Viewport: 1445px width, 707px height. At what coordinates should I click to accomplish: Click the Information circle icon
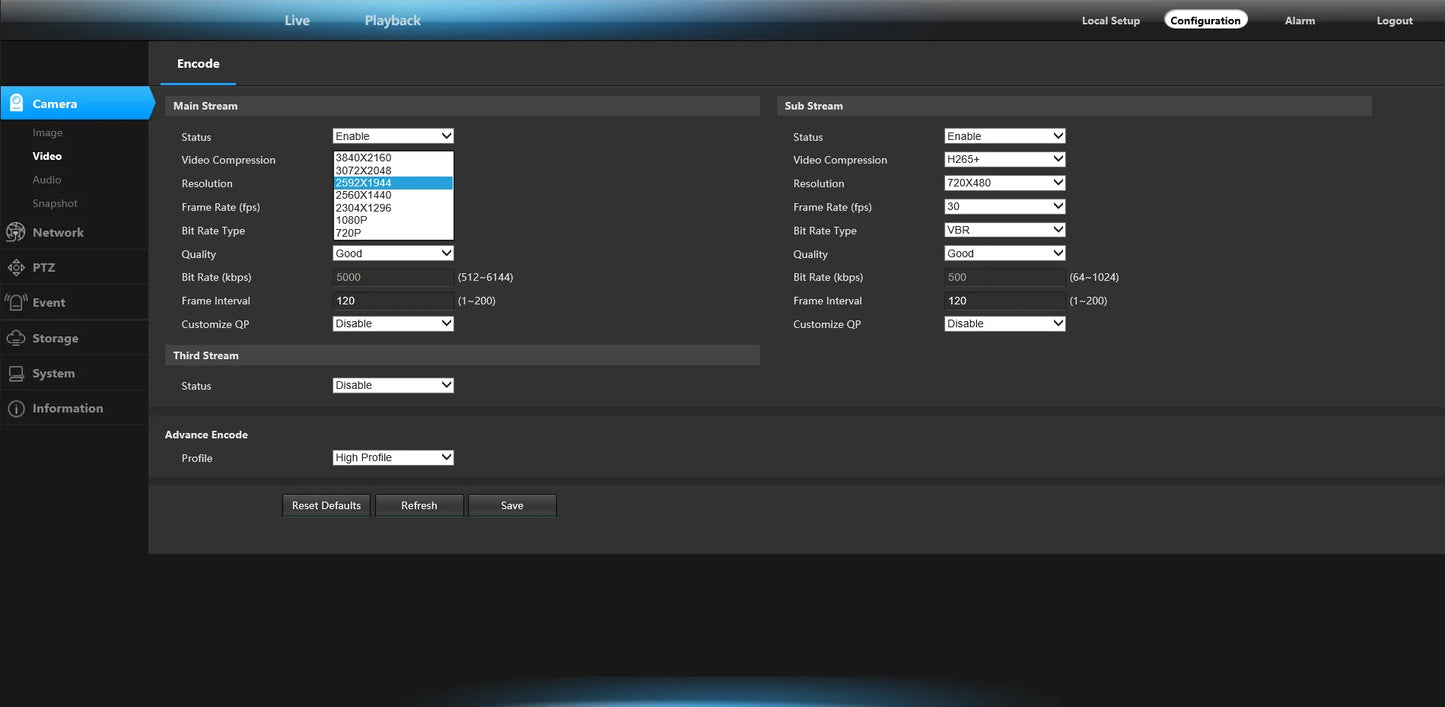pyautogui.click(x=16, y=409)
